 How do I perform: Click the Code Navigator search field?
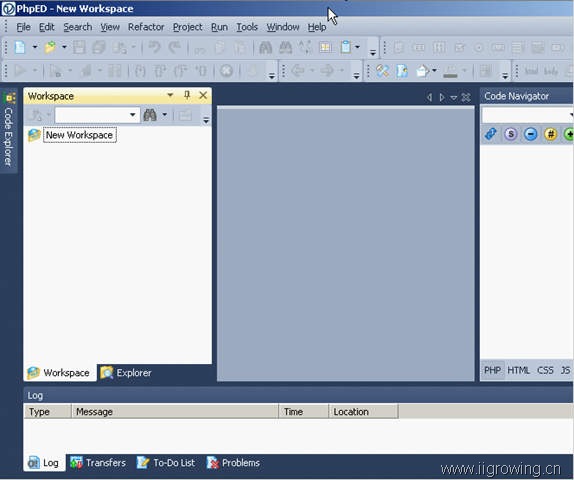click(527, 115)
